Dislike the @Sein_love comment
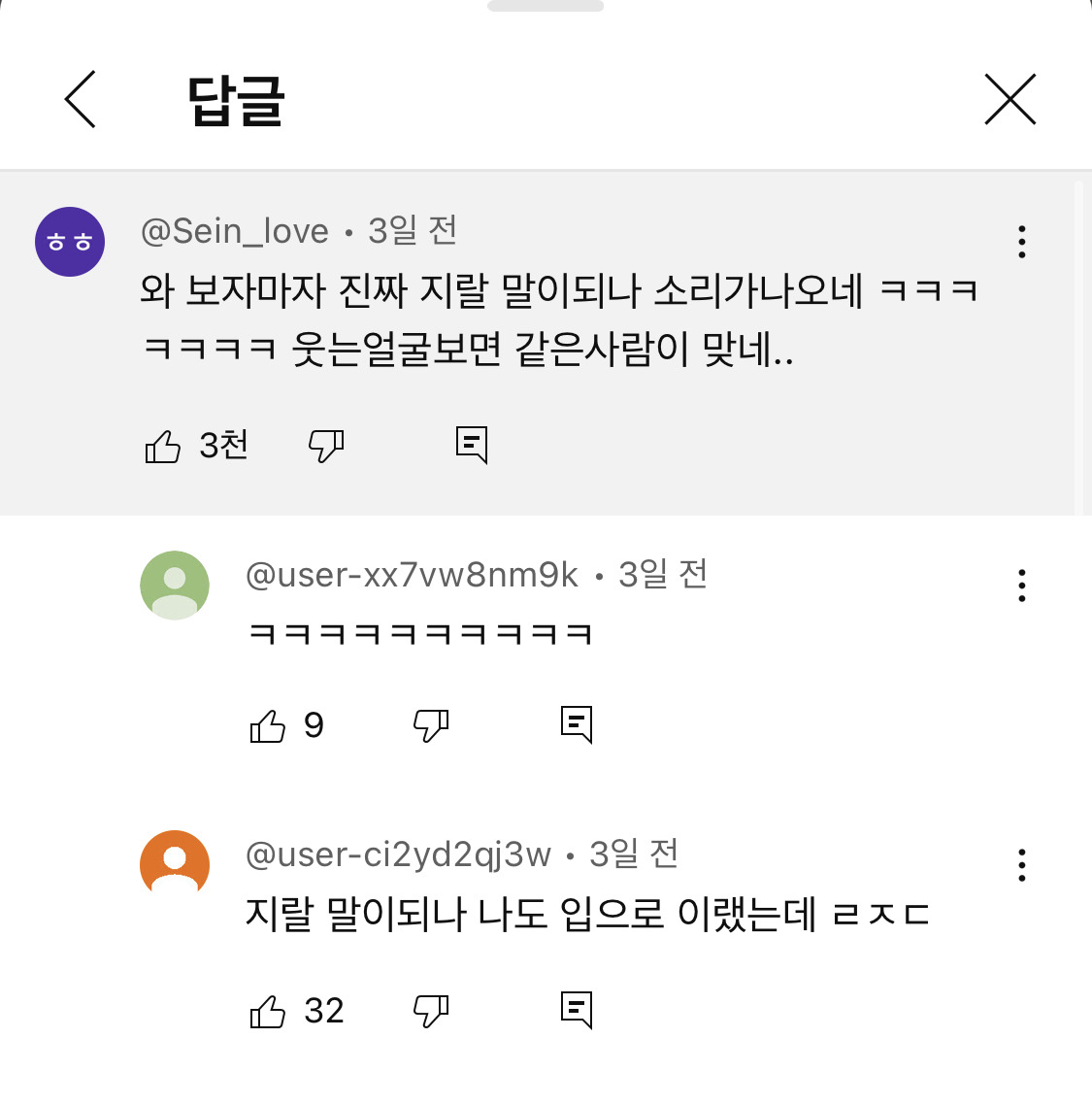 326,447
